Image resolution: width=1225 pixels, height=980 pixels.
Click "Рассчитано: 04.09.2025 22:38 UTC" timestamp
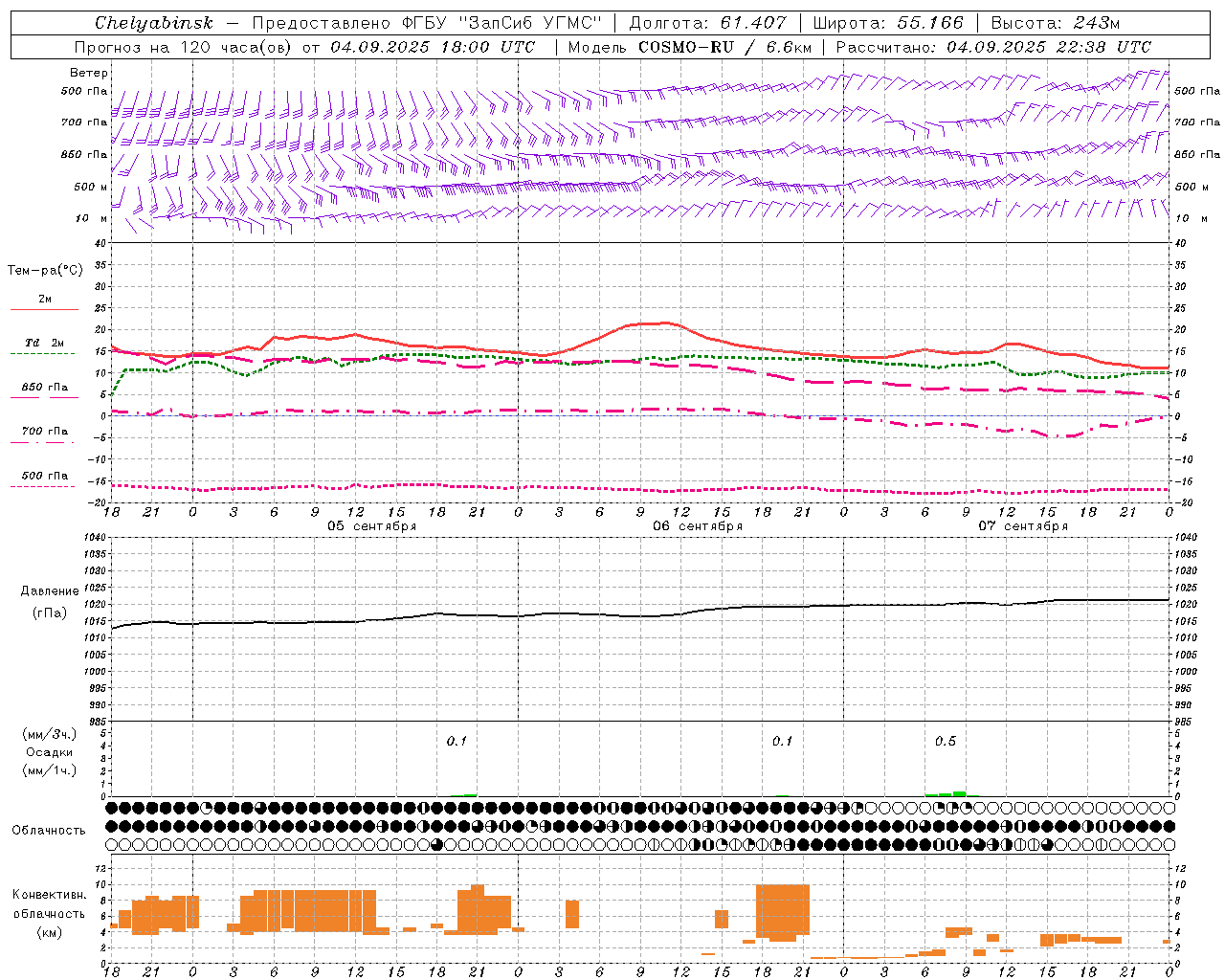tap(993, 47)
